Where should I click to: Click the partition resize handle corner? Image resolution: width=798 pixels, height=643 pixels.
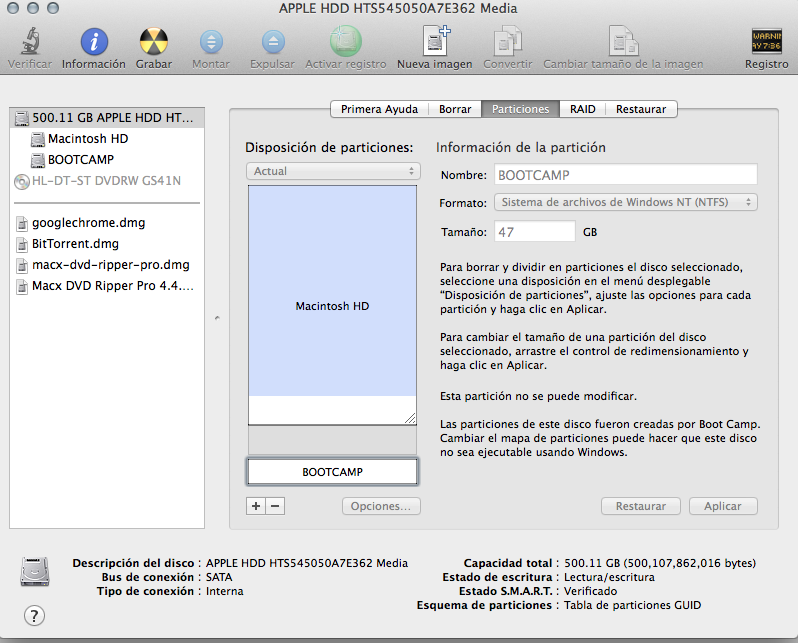click(410, 418)
